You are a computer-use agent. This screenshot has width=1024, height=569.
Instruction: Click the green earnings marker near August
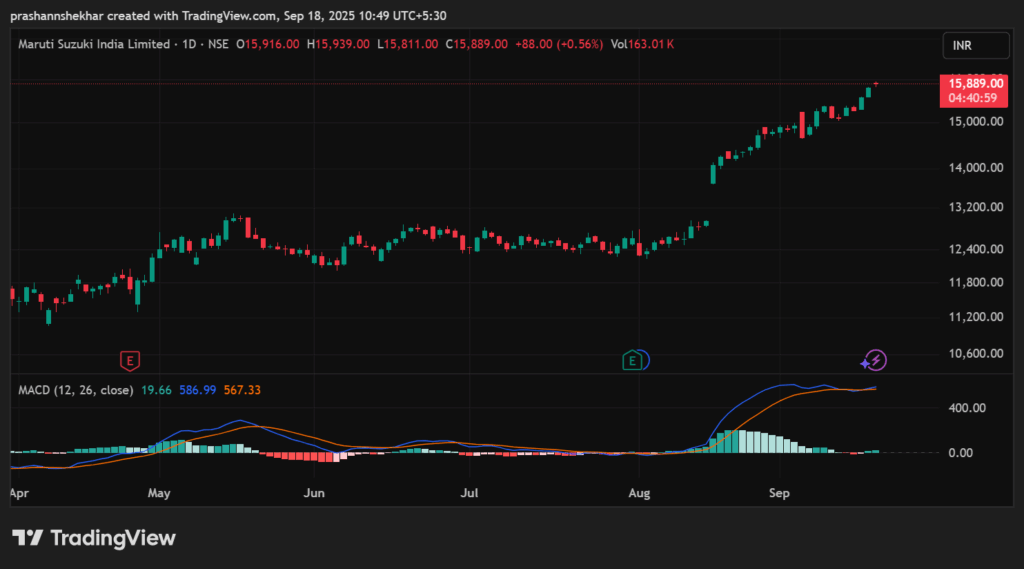click(x=632, y=360)
